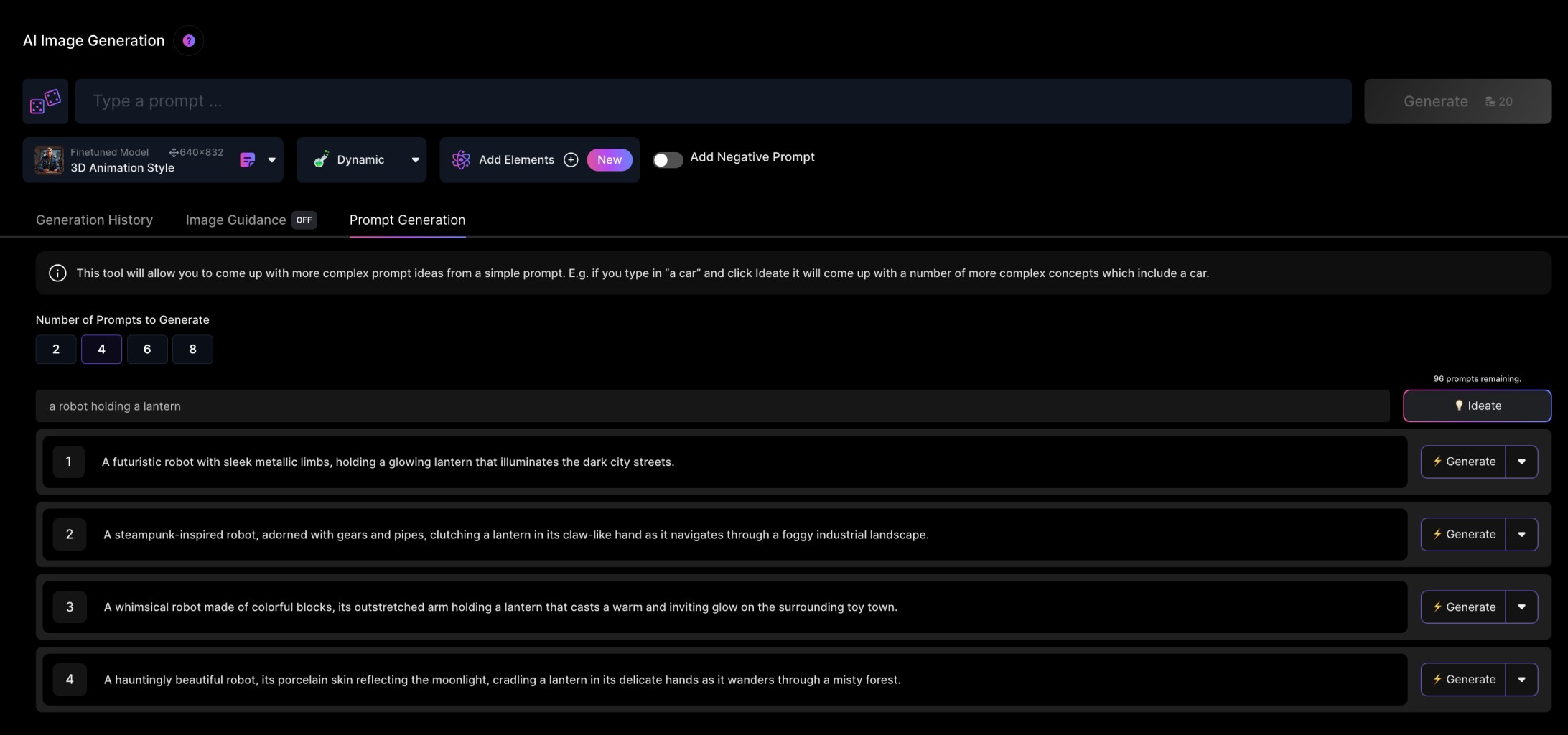The height and width of the screenshot is (735, 1568).
Task: Generate the whimsical robot prompt
Action: (1463, 607)
